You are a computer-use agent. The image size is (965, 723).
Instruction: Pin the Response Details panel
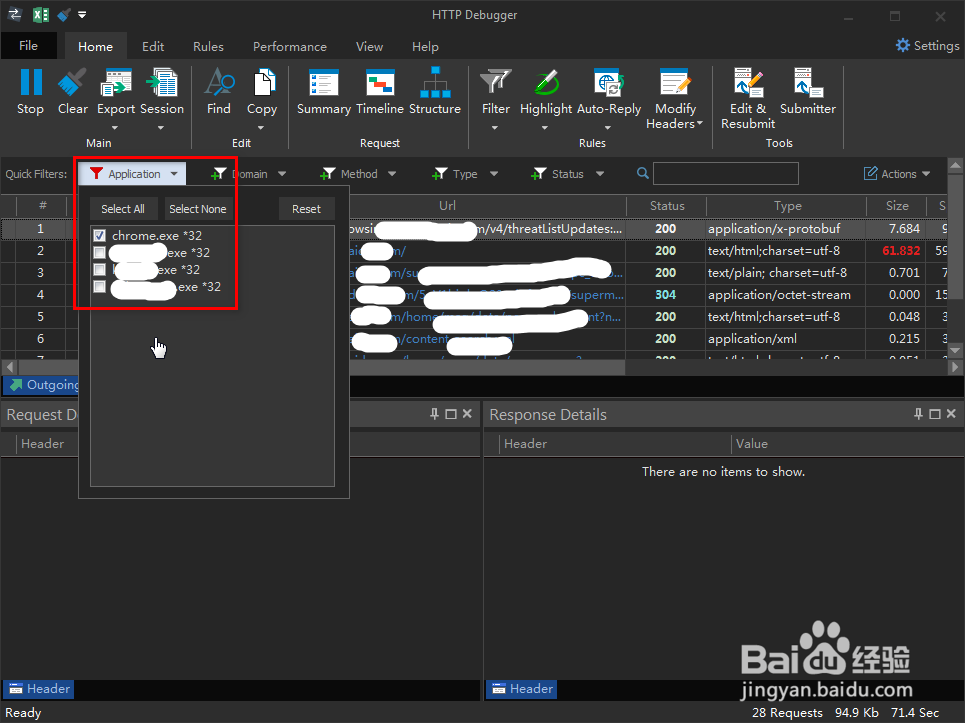pyautogui.click(x=918, y=414)
